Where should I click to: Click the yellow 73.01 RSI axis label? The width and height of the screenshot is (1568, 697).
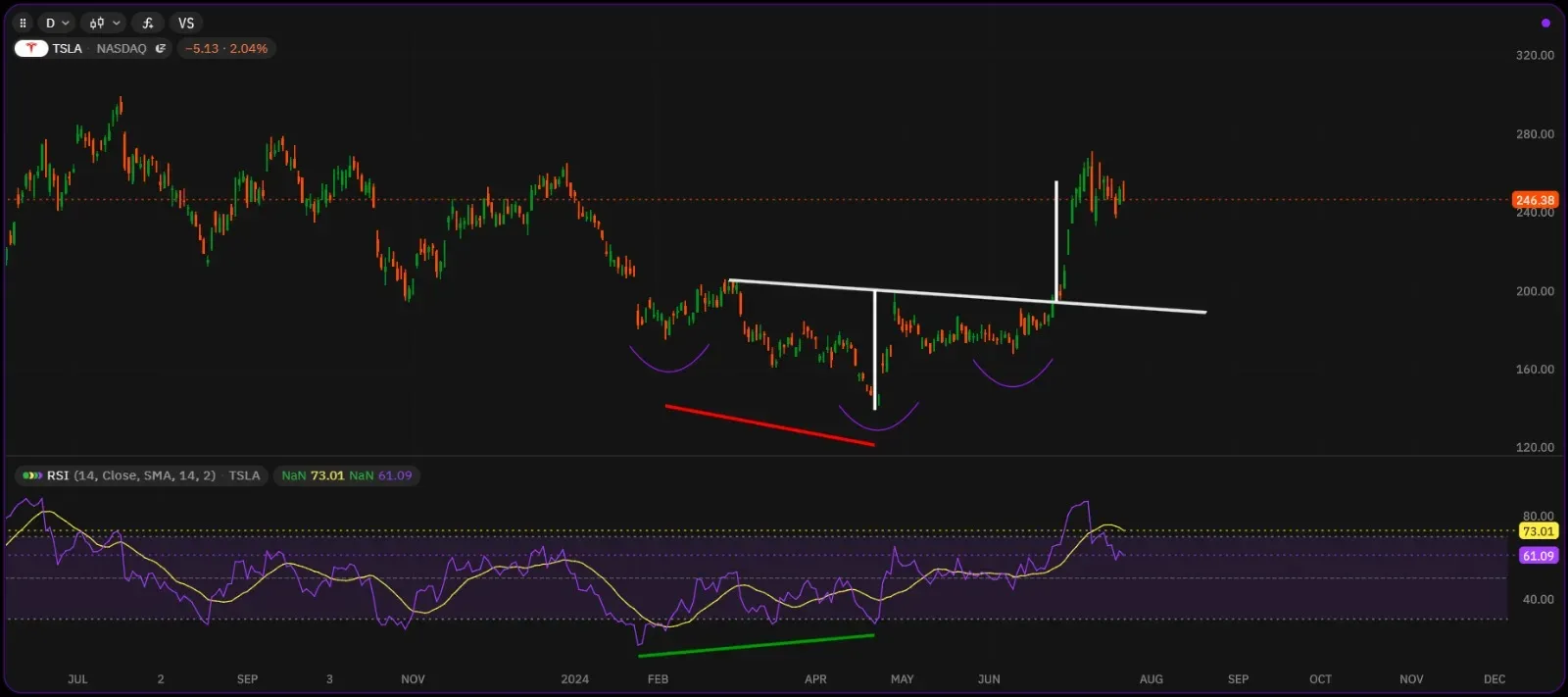[1538, 531]
